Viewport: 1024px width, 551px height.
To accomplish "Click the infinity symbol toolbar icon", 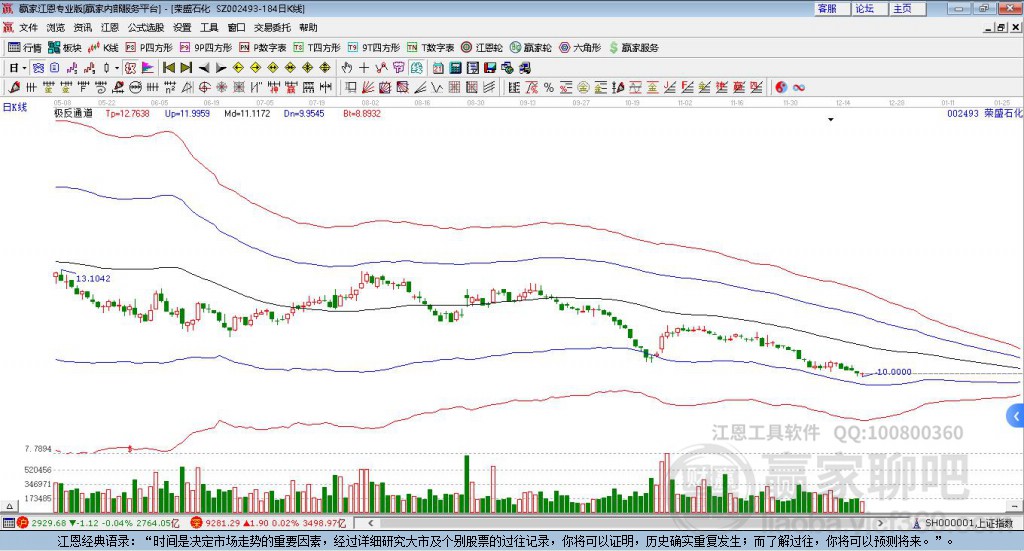I will click(799, 88).
